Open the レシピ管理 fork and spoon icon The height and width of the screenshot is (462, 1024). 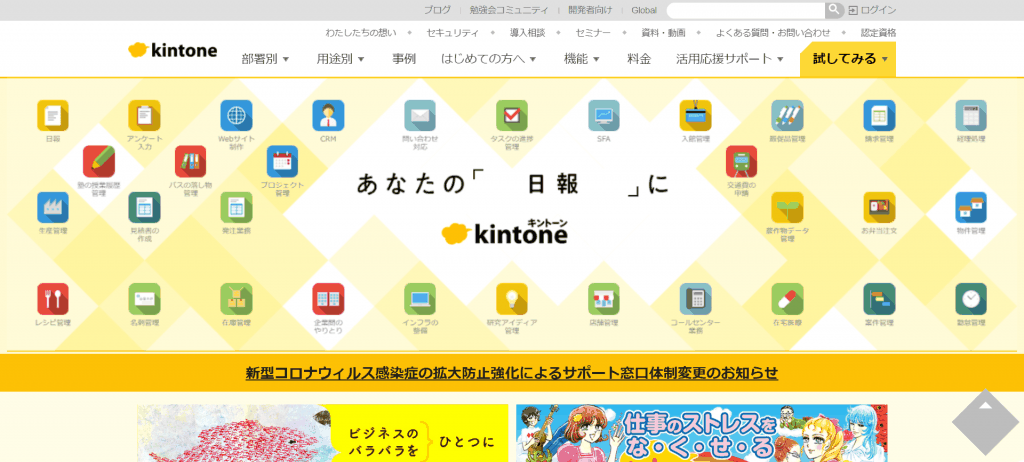[x=53, y=299]
